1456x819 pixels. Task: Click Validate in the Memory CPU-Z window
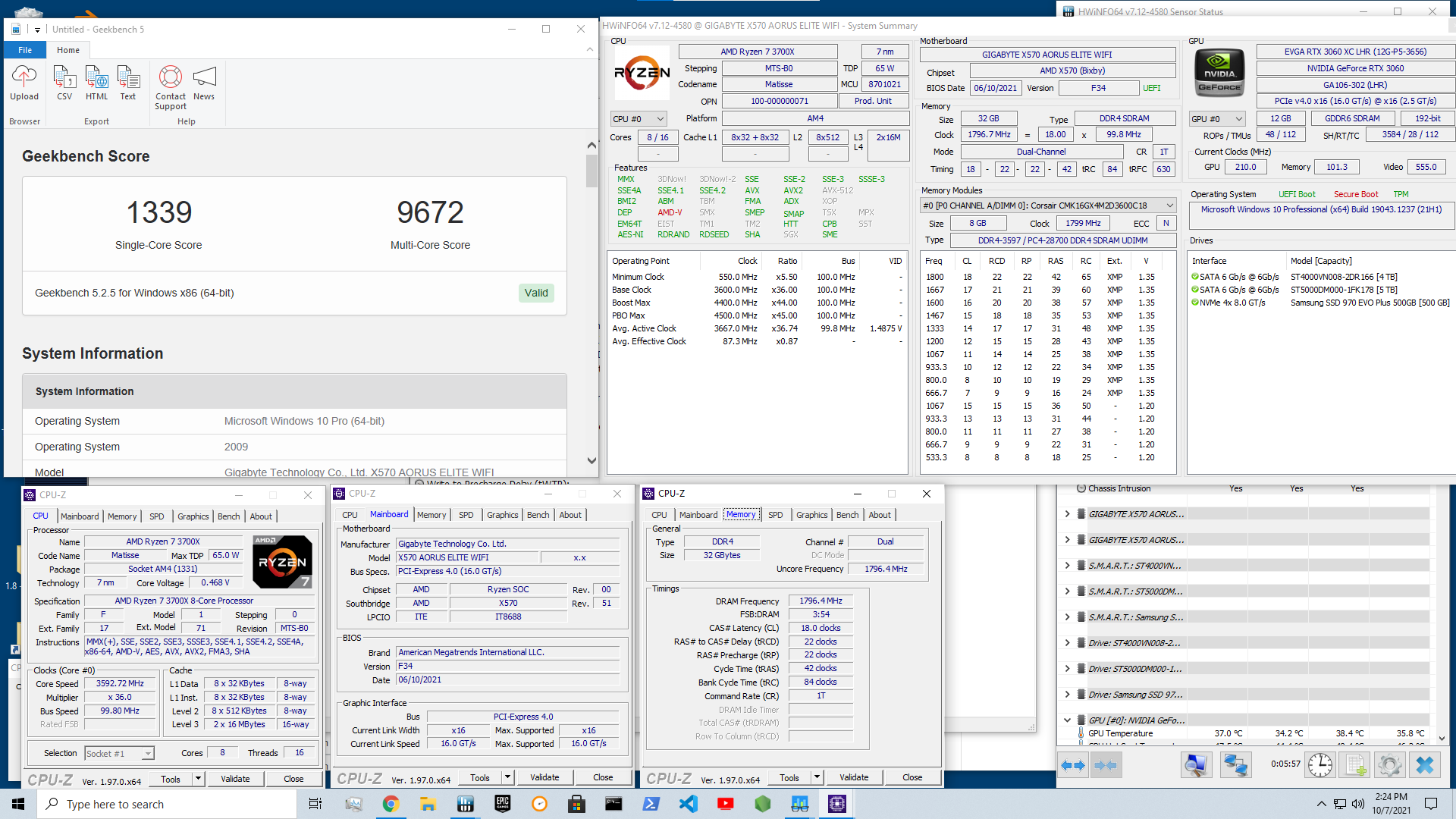pos(854,777)
